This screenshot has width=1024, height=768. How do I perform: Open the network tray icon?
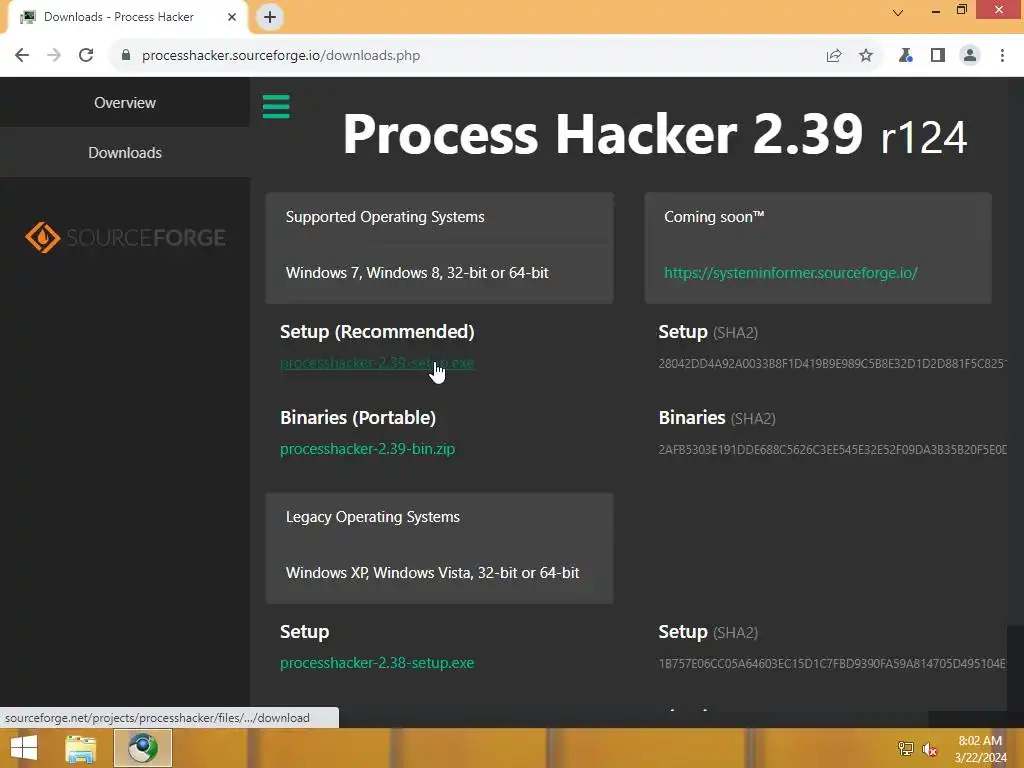pyautogui.click(x=905, y=749)
